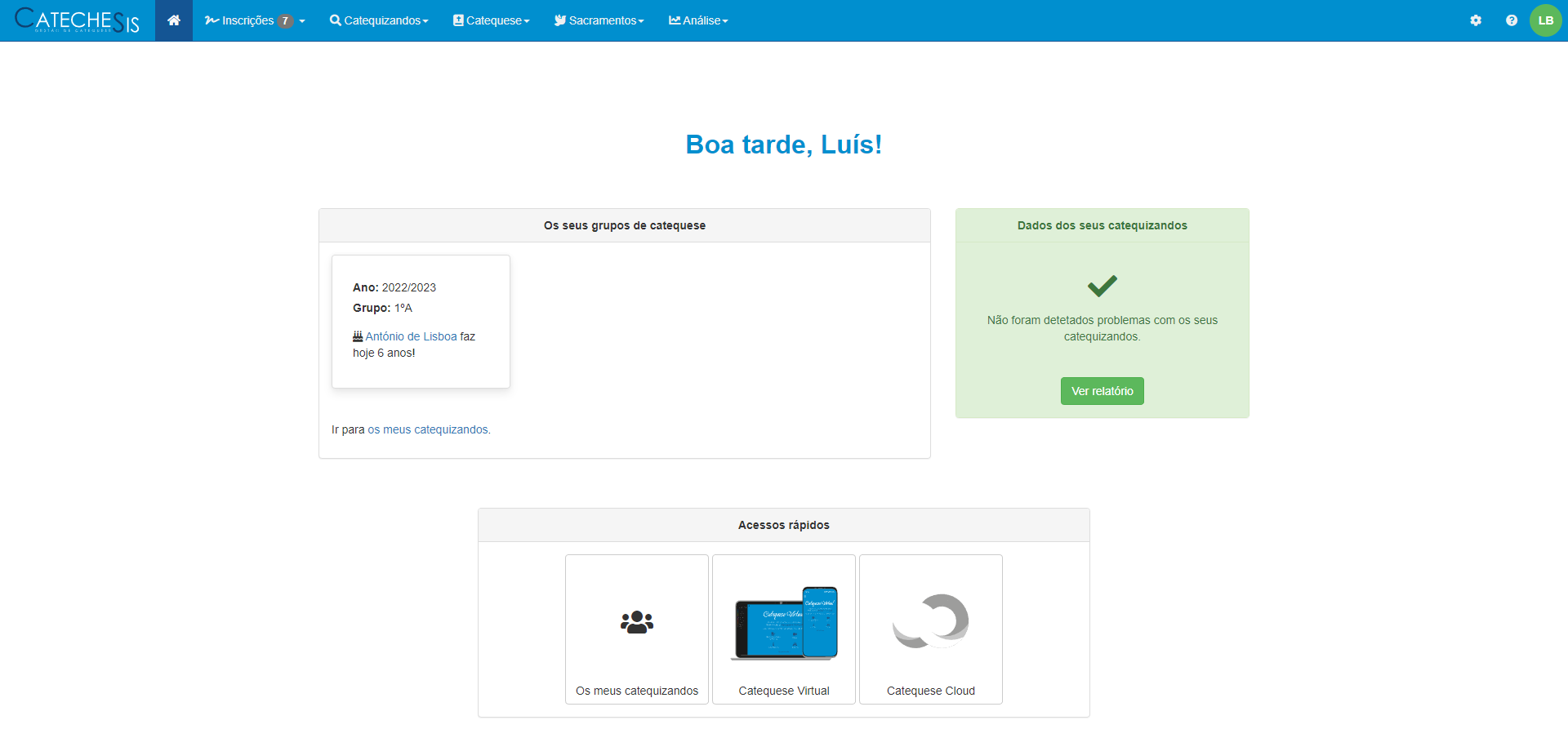Open the Catequese dropdown menu

pyautogui.click(x=492, y=20)
